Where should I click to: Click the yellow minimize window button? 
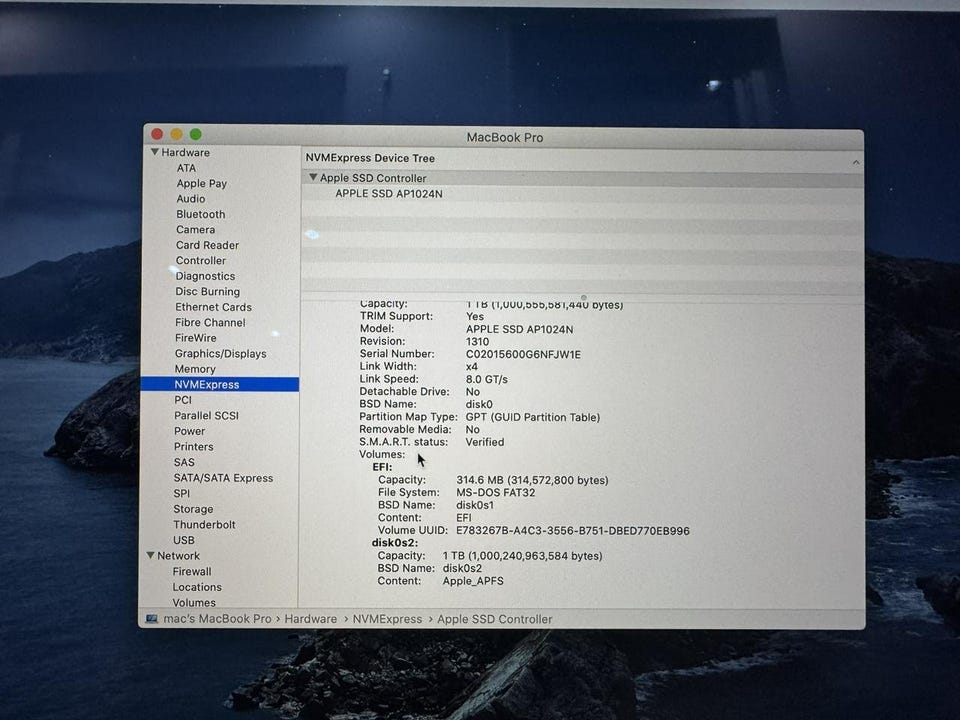176,135
